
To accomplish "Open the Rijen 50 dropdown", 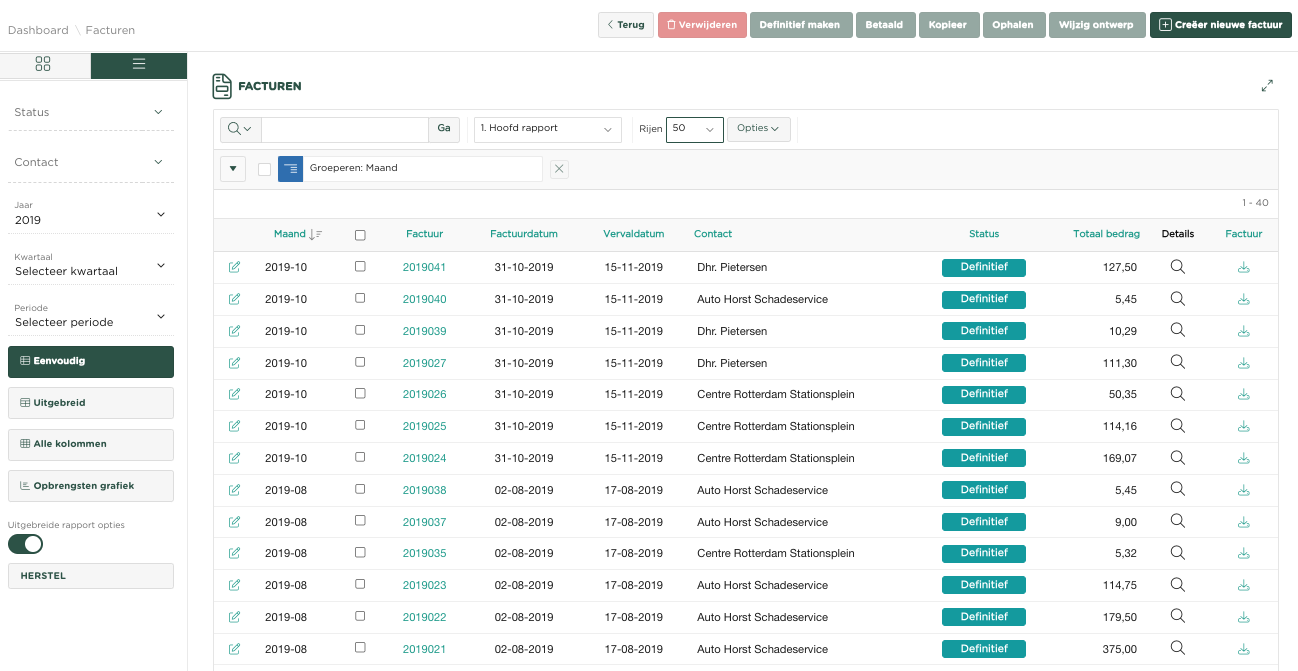I will tap(694, 129).
